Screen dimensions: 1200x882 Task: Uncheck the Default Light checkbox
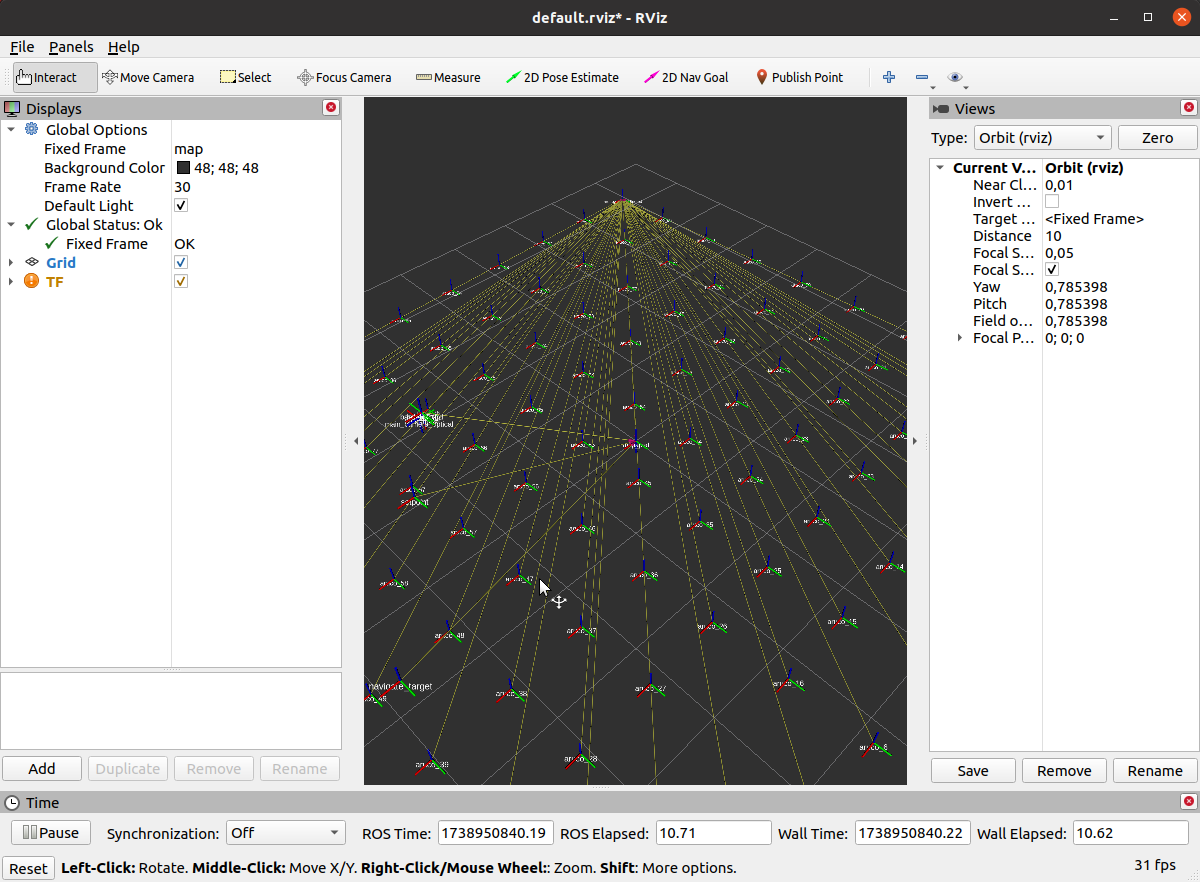click(181, 206)
